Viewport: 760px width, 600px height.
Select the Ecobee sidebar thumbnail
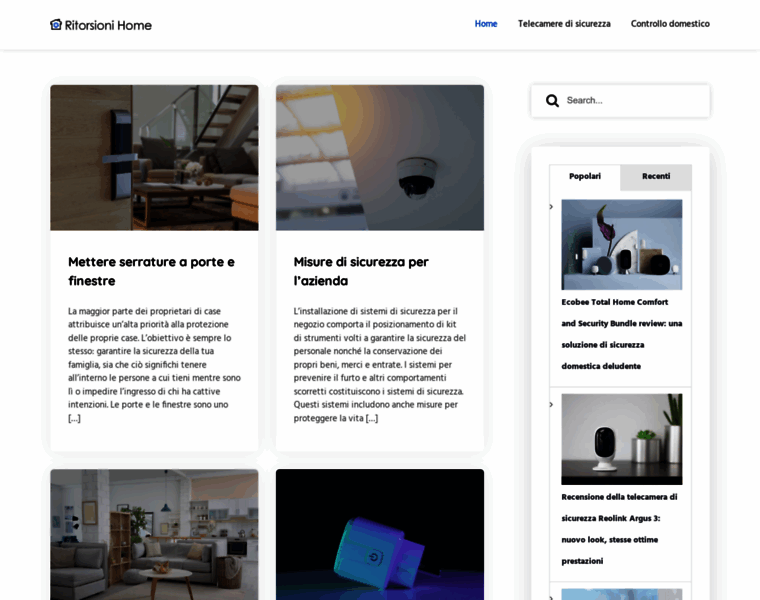click(621, 244)
